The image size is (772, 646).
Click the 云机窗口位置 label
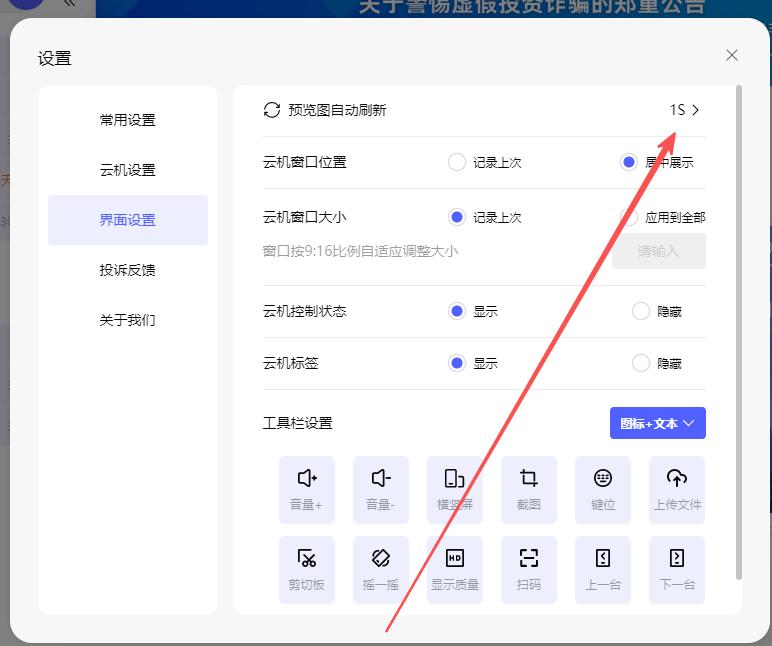tap(304, 162)
